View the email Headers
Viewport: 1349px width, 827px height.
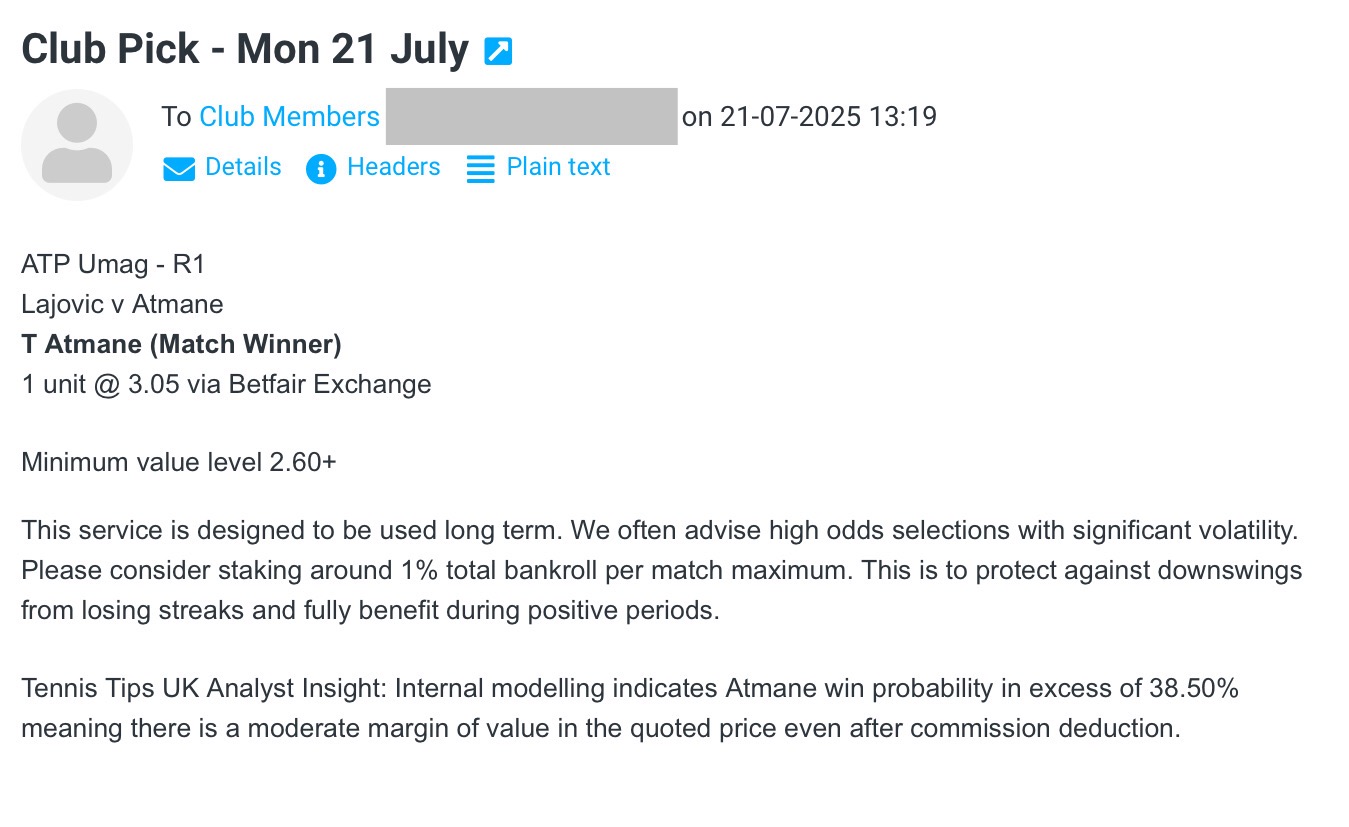(393, 167)
